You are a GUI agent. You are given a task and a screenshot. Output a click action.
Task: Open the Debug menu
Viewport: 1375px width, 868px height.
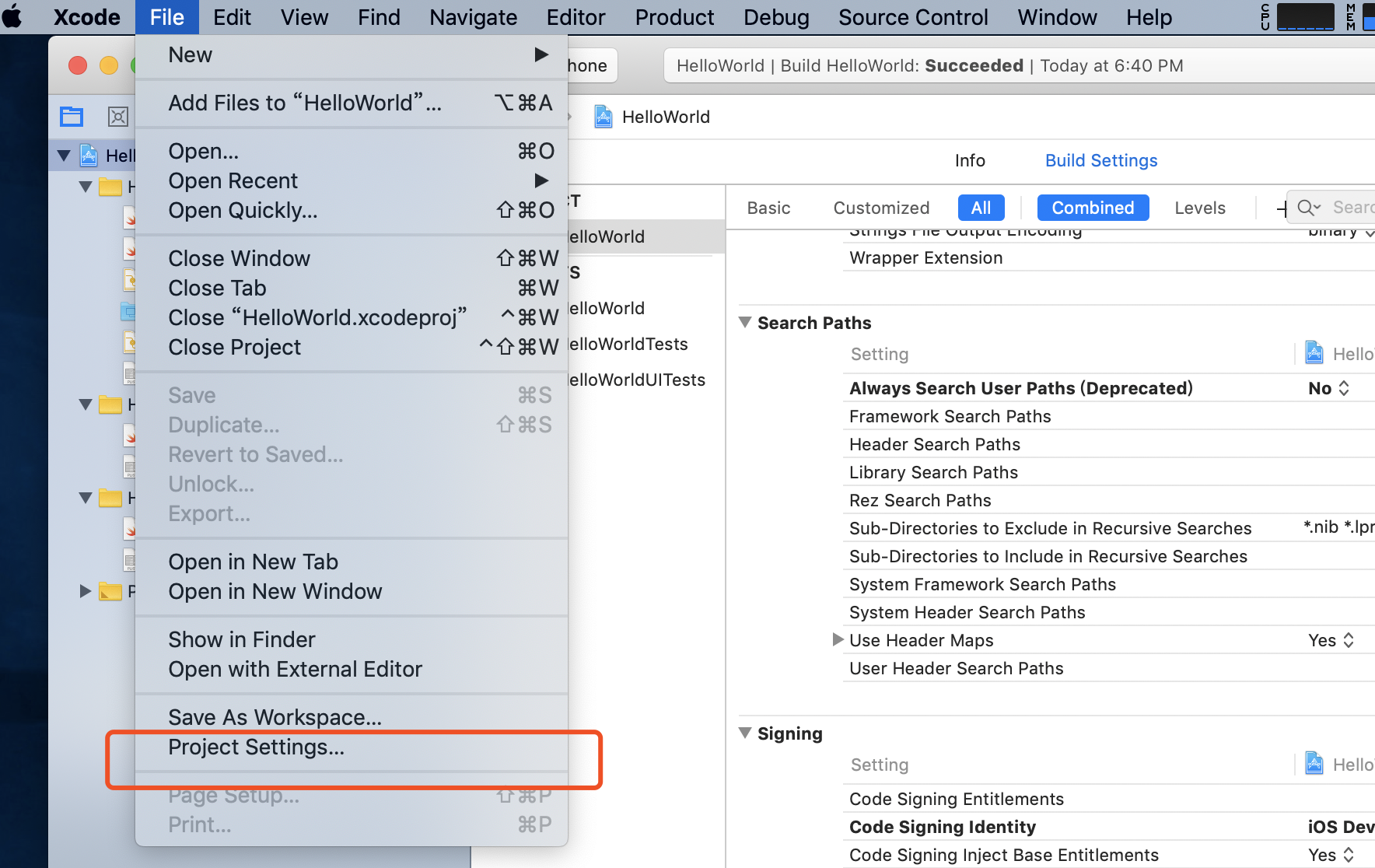pos(776,17)
